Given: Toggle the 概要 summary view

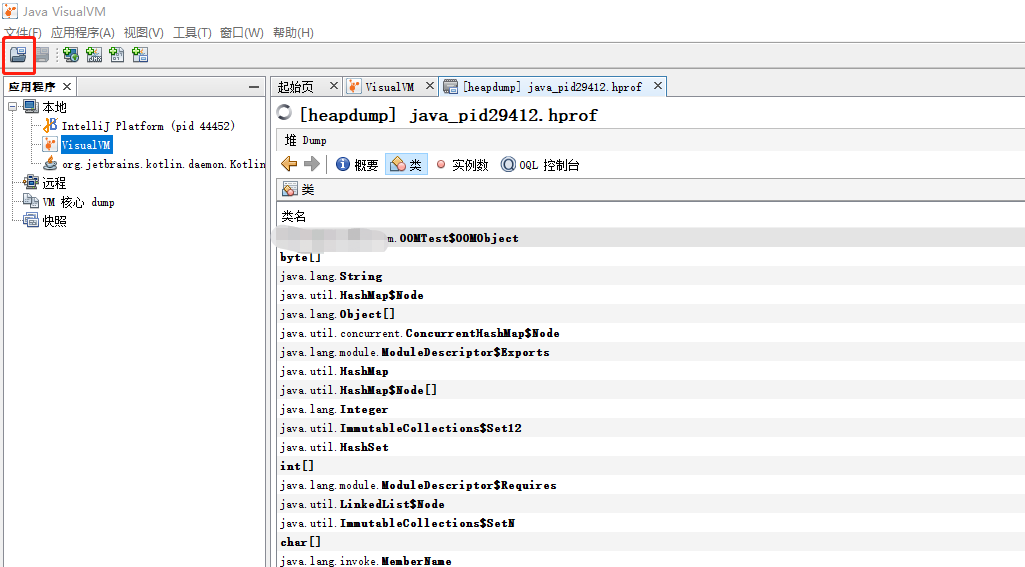Looking at the screenshot, I should (x=357, y=165).
